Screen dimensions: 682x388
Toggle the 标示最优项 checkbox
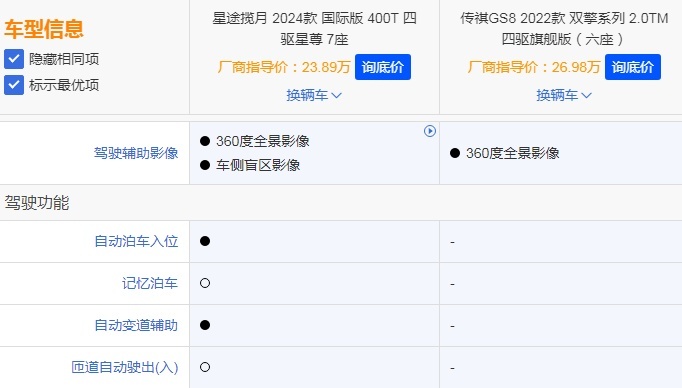pyautogui.click(x=14, y=84)
